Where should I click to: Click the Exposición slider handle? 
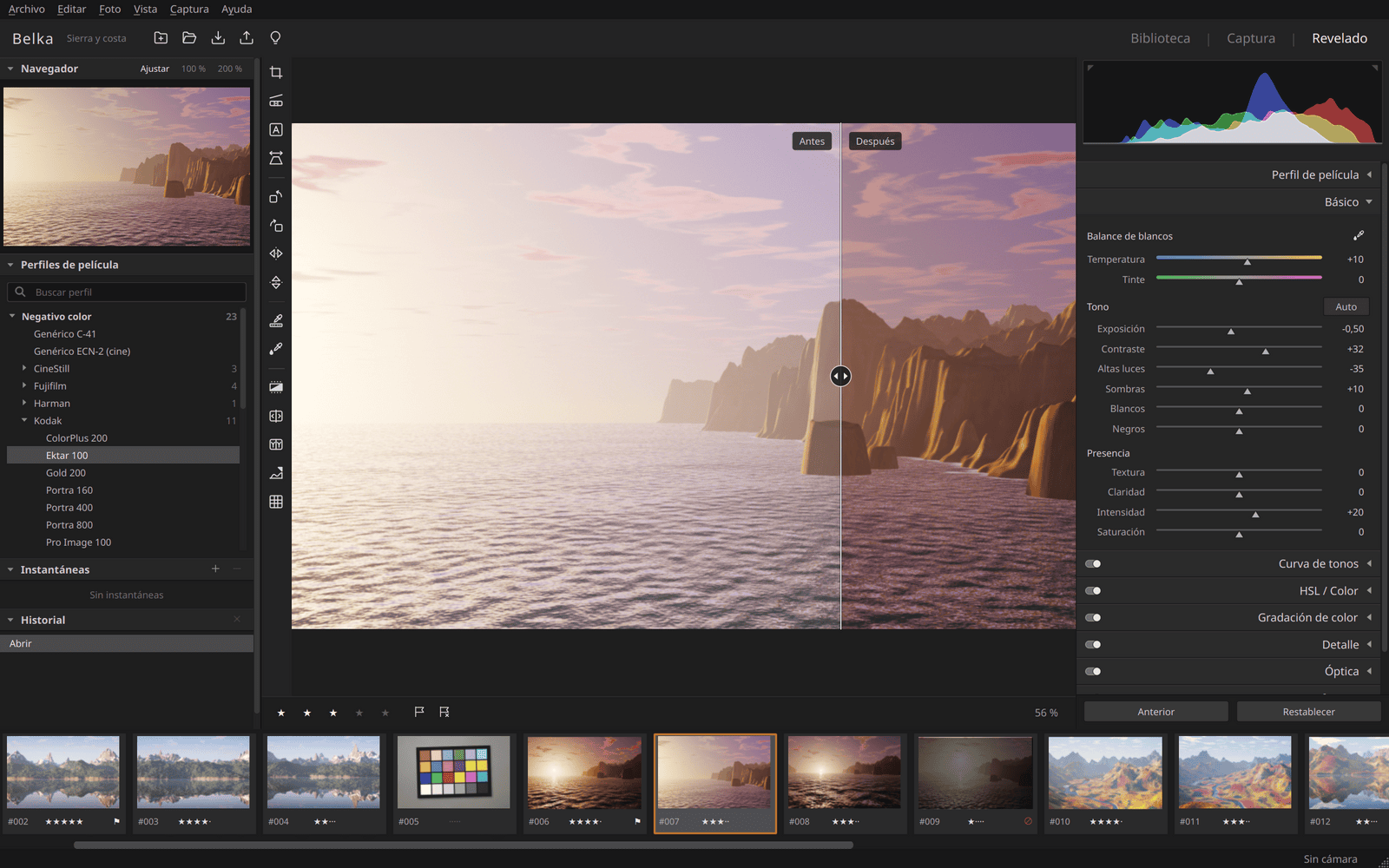tap(1230, 332)
